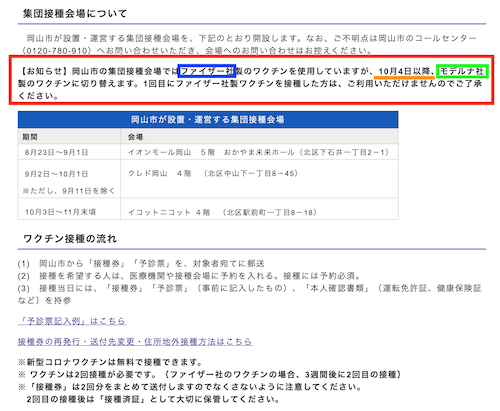Click the ※ただし、9月11日を除く note

coord(68,191)
